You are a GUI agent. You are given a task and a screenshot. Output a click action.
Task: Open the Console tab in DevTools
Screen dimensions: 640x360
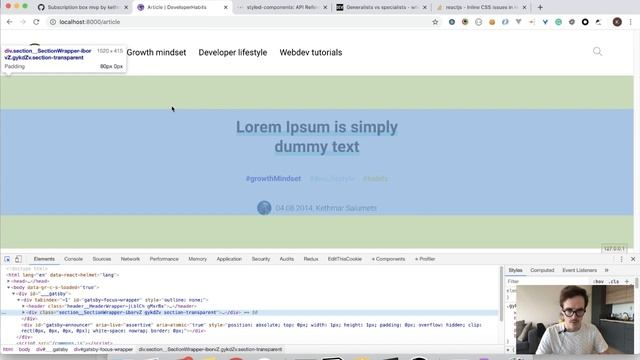pyautogui.click(x=73, y=259)
